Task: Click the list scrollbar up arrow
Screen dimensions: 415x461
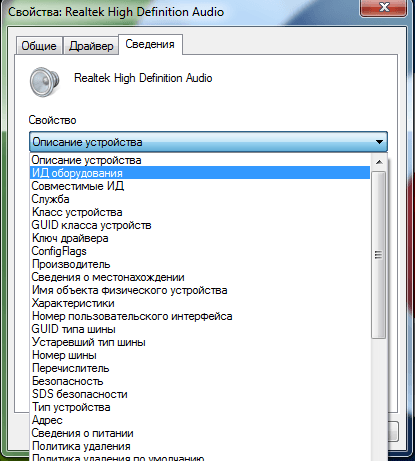Action: 379,162
